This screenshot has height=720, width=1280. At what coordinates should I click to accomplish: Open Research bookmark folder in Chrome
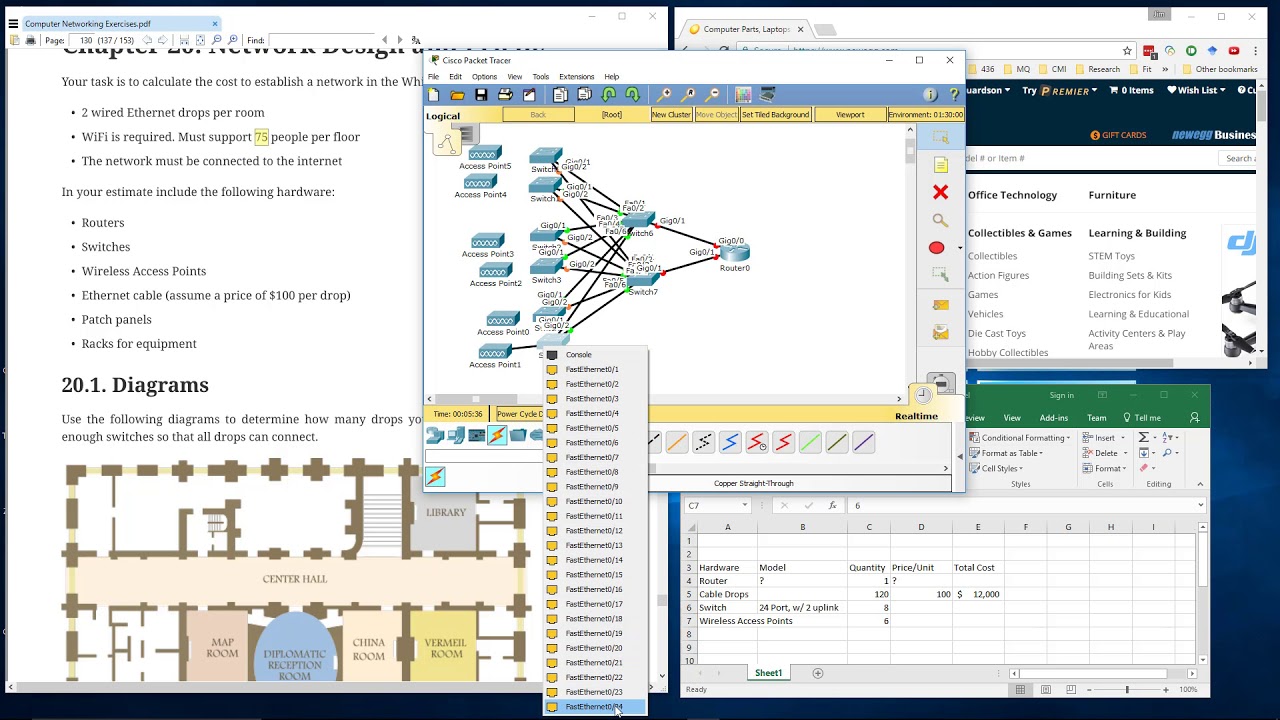tap(1096, 69)
